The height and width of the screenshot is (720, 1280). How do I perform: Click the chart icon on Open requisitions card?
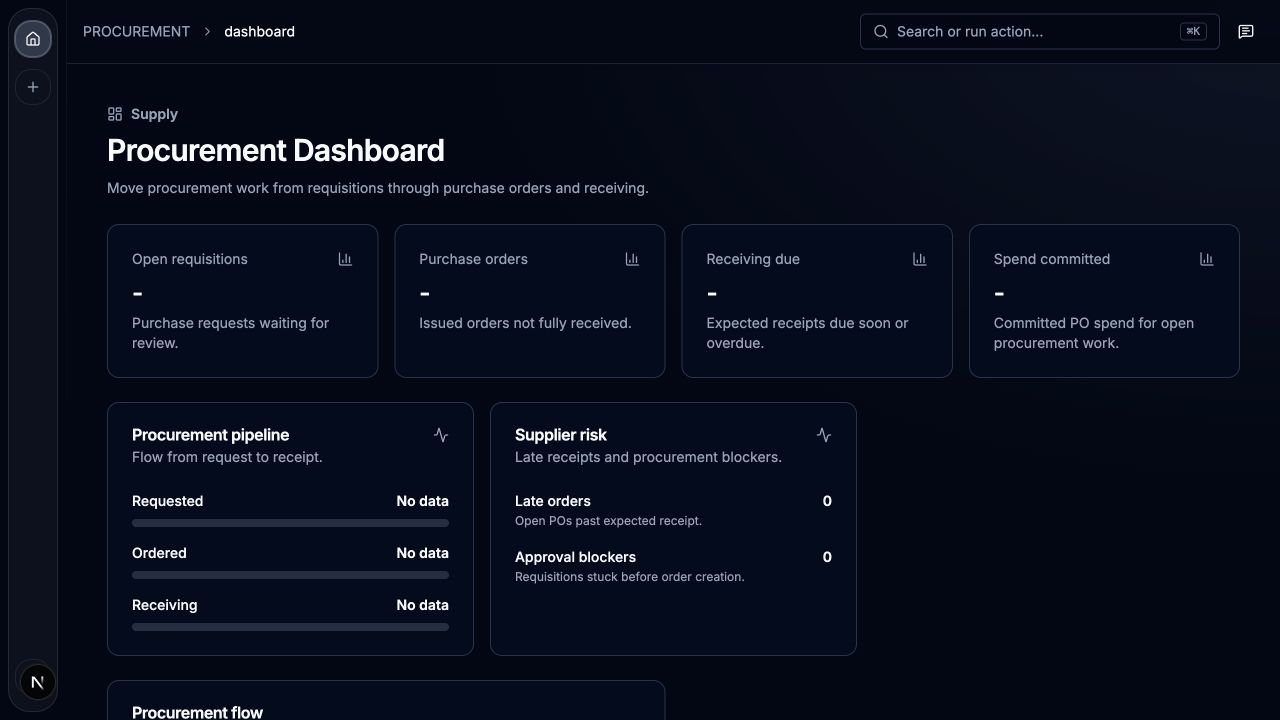(x=345, y=259)
